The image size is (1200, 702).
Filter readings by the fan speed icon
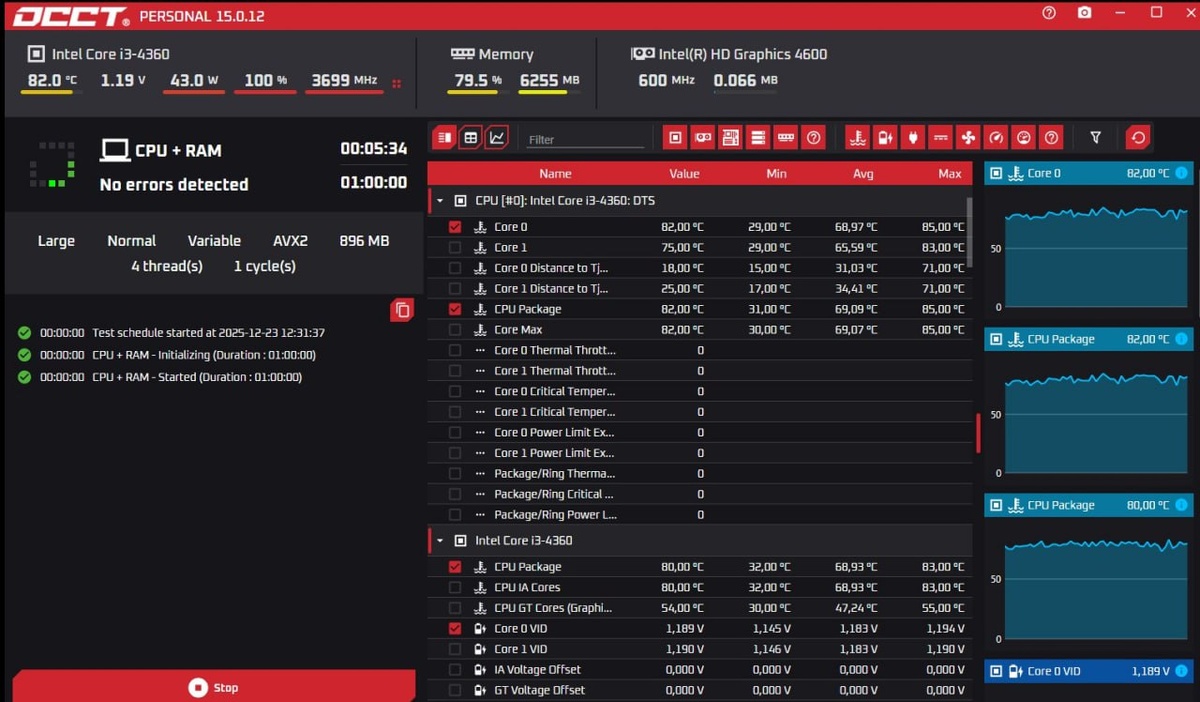point(967,137)
